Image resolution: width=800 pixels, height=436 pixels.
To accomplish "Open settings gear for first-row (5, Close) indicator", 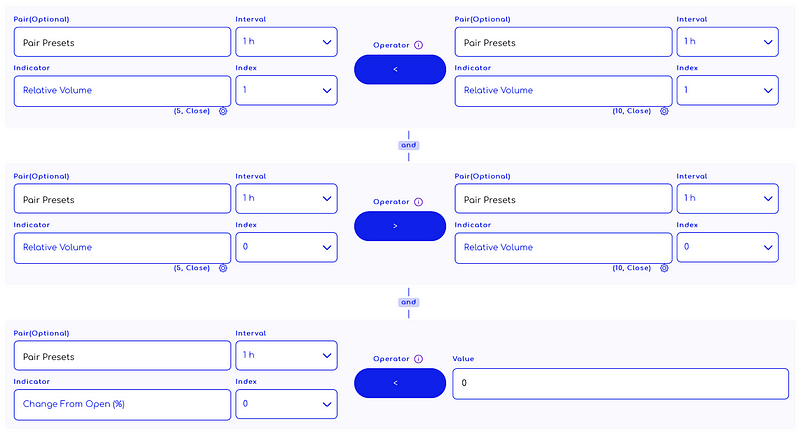I will pos(223,111).
